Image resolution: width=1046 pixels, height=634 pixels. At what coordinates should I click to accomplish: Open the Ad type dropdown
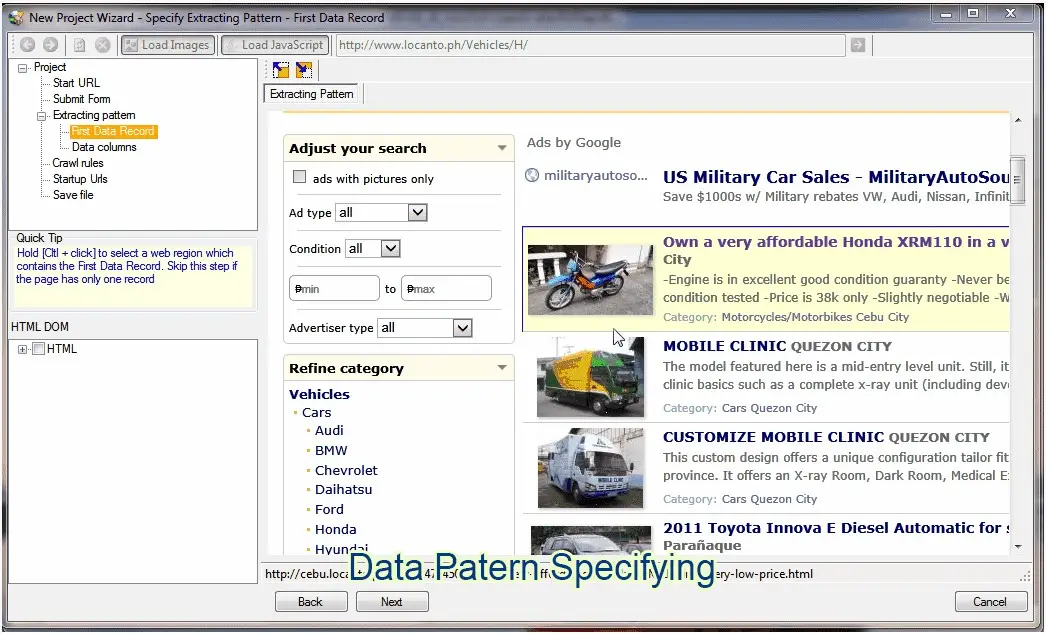382,212
